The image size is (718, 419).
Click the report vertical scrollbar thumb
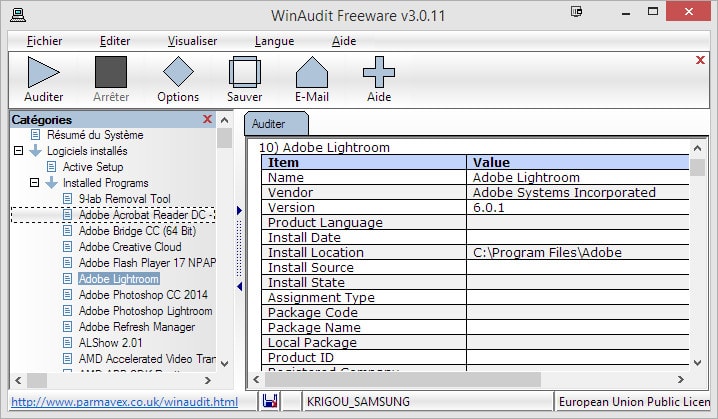click(697, 167)
